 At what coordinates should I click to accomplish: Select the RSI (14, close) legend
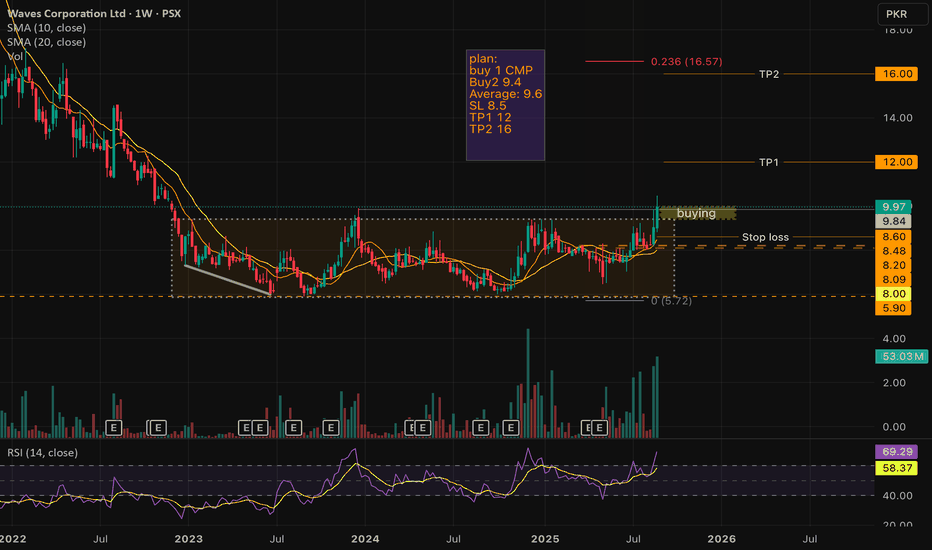[x=42, y=452]
